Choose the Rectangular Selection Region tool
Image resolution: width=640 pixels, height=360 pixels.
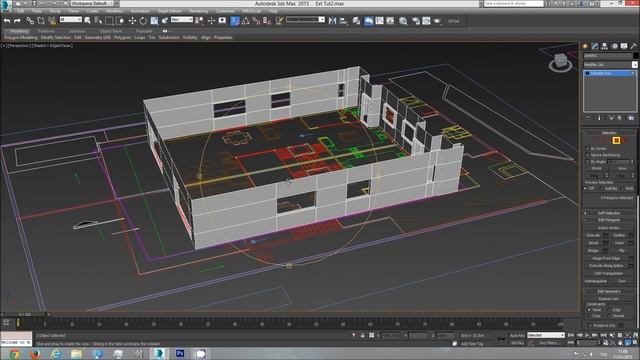(x=109, y=20)
